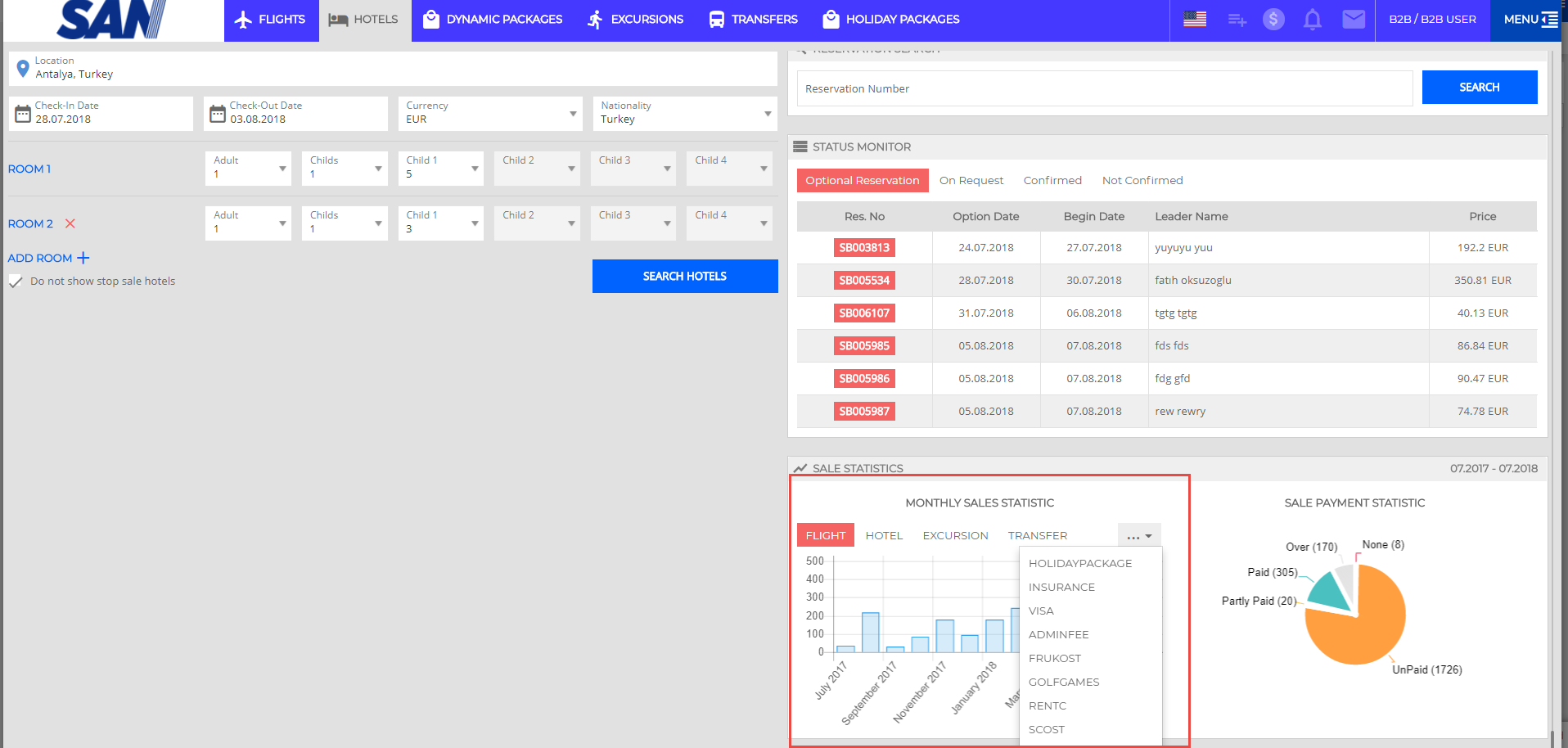Switch to the On Request tab

(x=971, y=181)
